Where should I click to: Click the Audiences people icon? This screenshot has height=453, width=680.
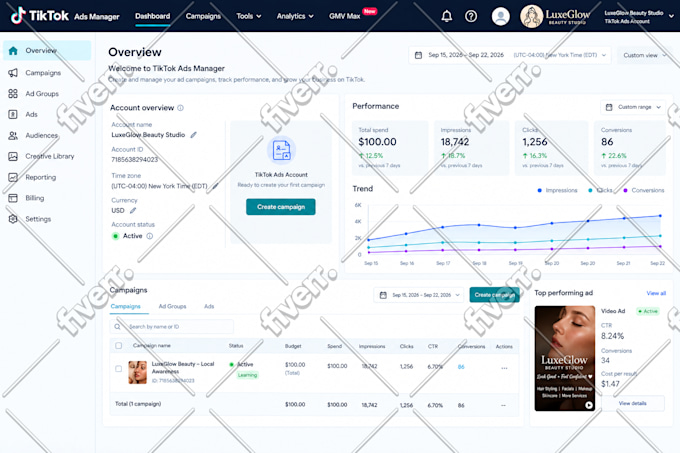click(13, 135)
